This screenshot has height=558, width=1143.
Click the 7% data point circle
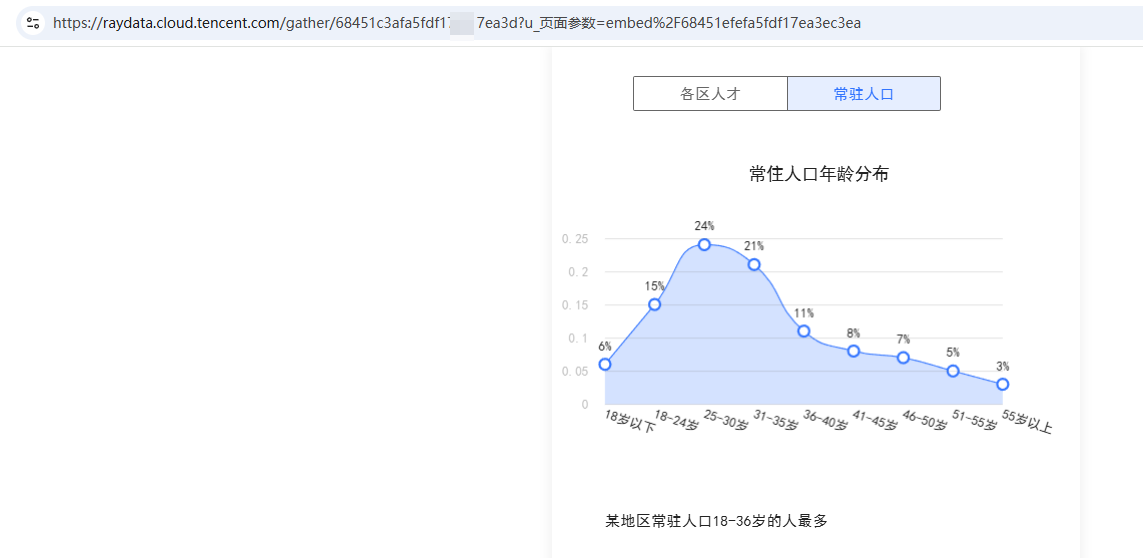coord(903,358)
